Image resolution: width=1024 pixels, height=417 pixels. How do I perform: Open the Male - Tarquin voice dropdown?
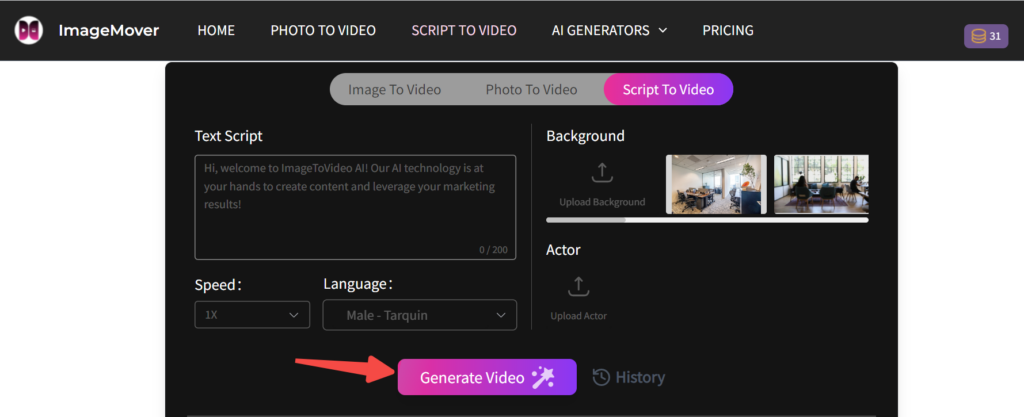pyautogui.click(x=420, y=315)
